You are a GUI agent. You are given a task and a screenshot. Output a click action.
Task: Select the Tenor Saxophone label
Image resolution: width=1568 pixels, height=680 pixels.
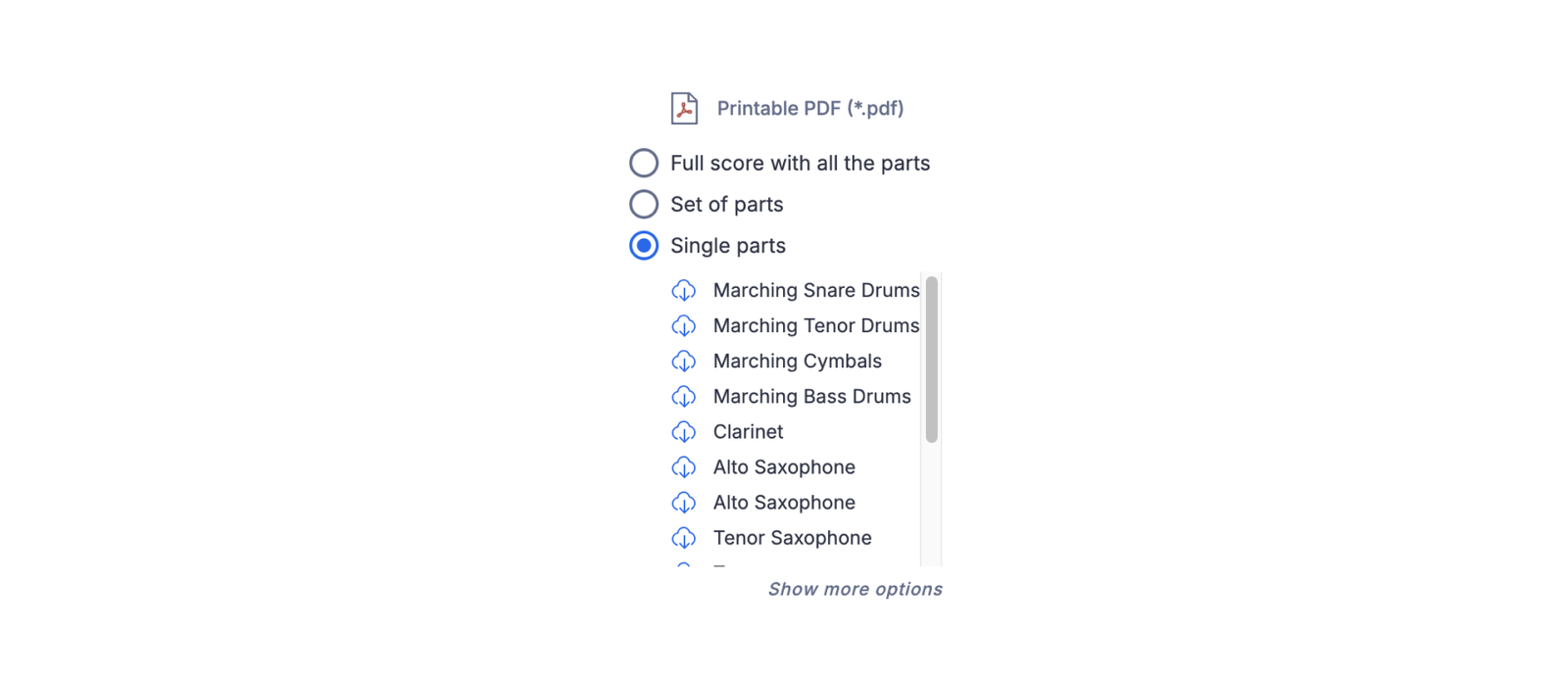tap(792, 537)
